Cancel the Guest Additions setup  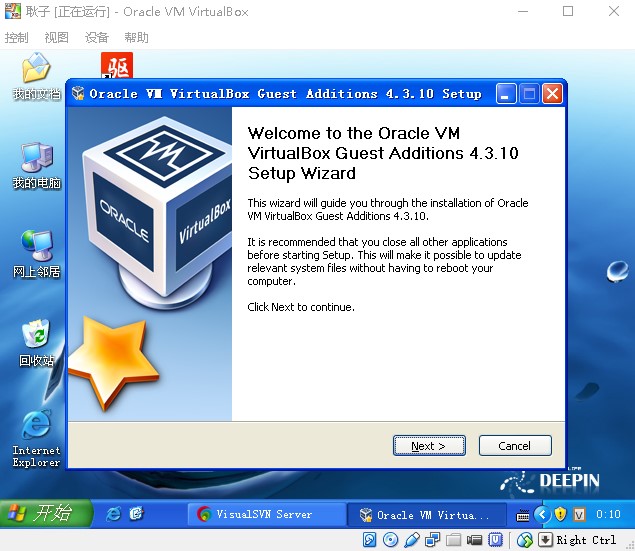point(515,446)
